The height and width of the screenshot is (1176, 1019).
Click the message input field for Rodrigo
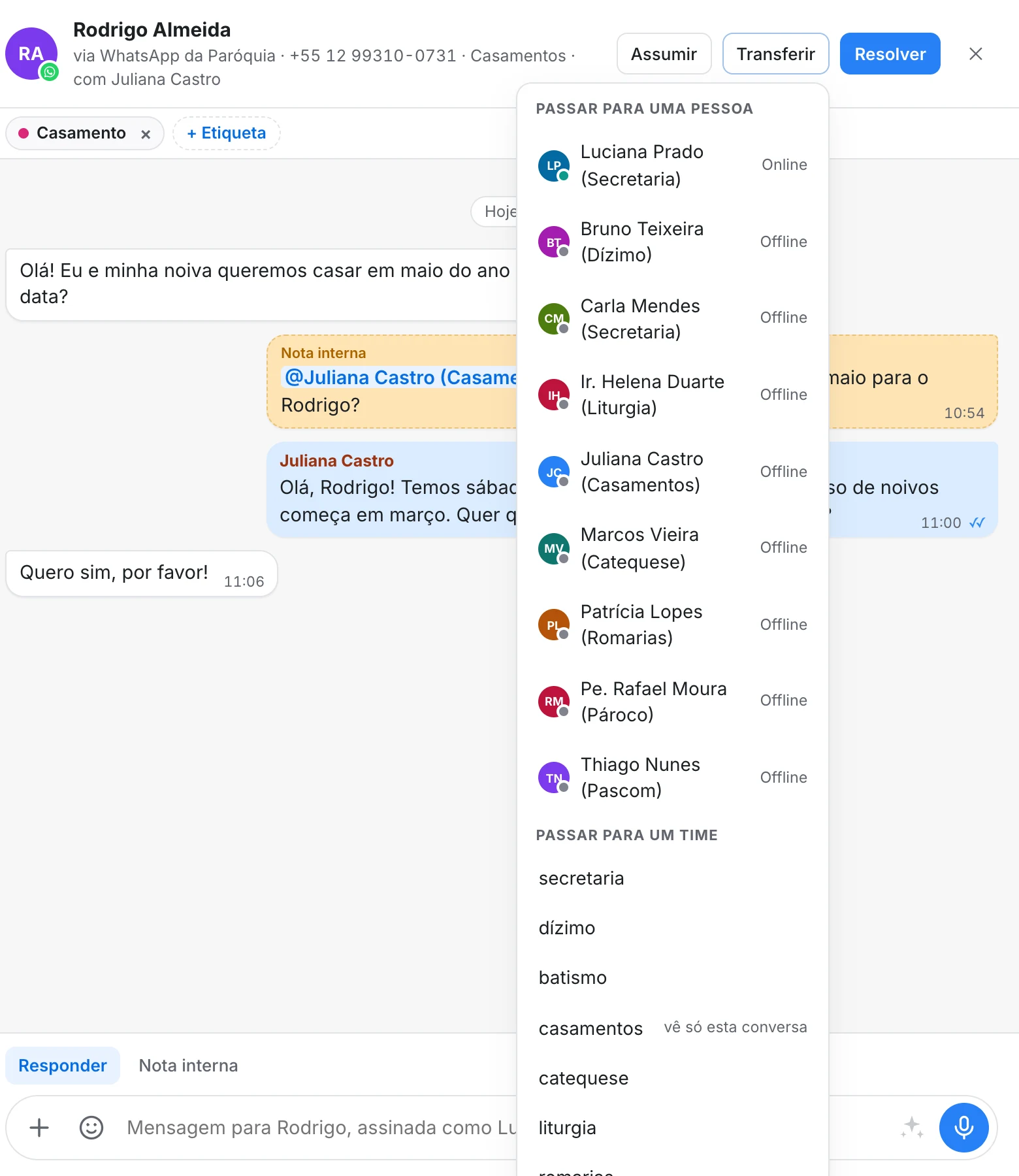click(321, 1128)
